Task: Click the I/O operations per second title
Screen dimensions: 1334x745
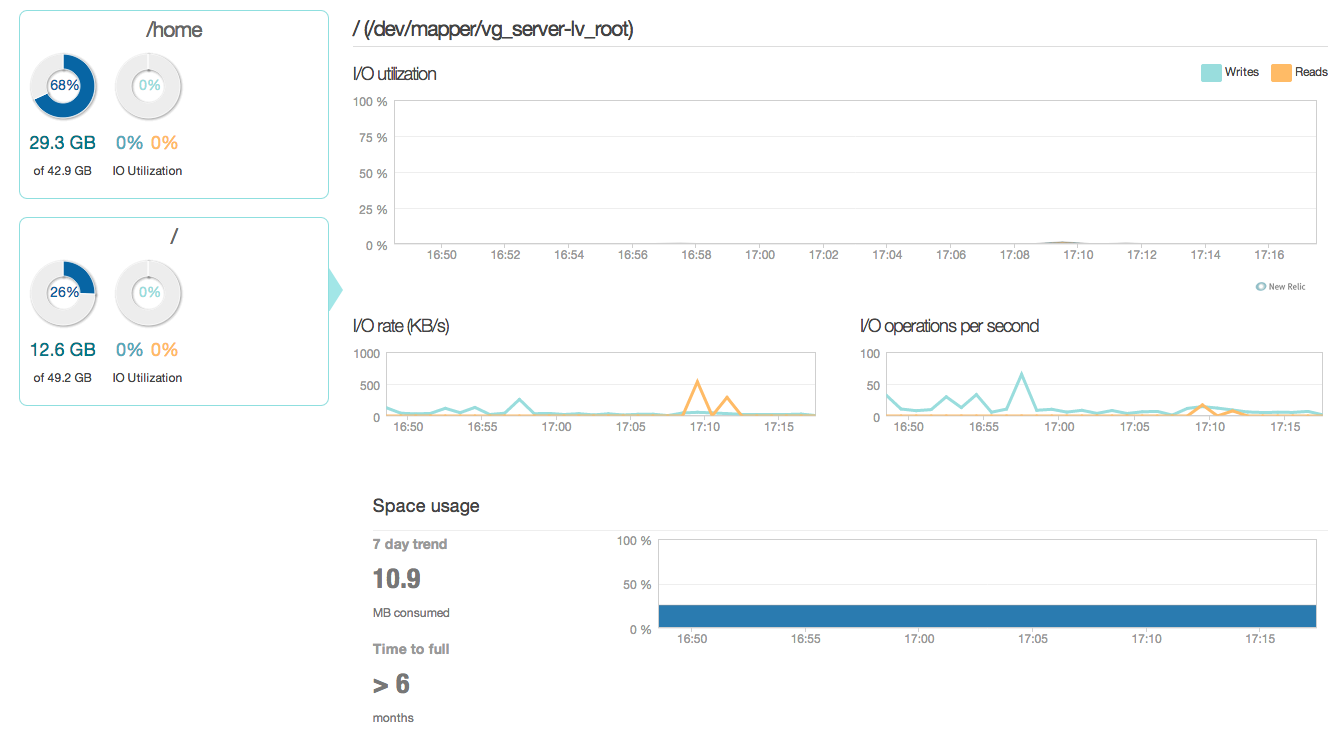Action: pyautogui.click(x=949, y=326)
